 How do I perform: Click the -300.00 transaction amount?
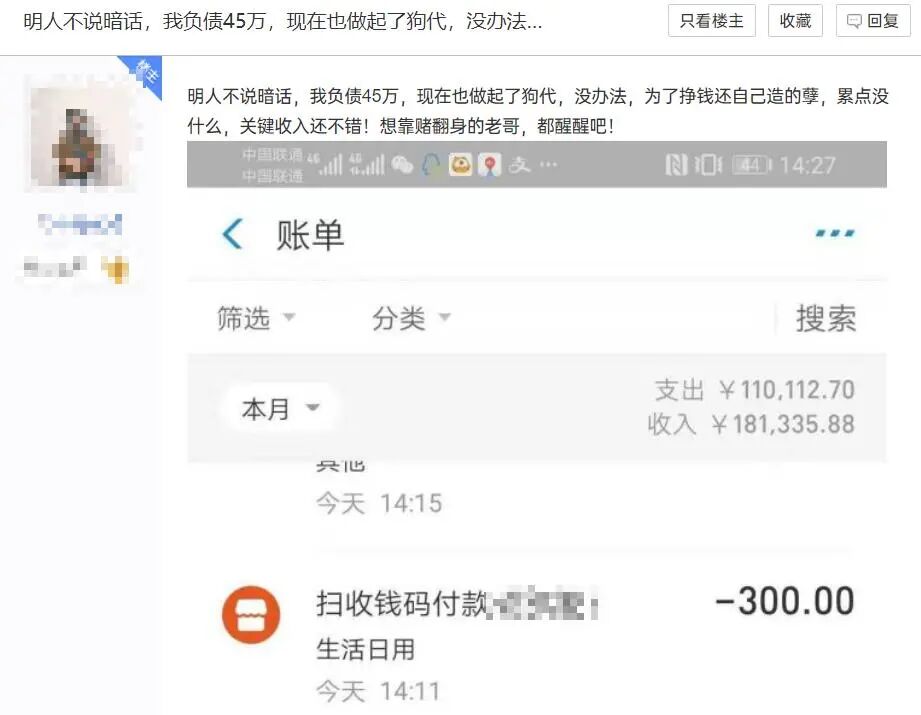[x=784, y=602]
